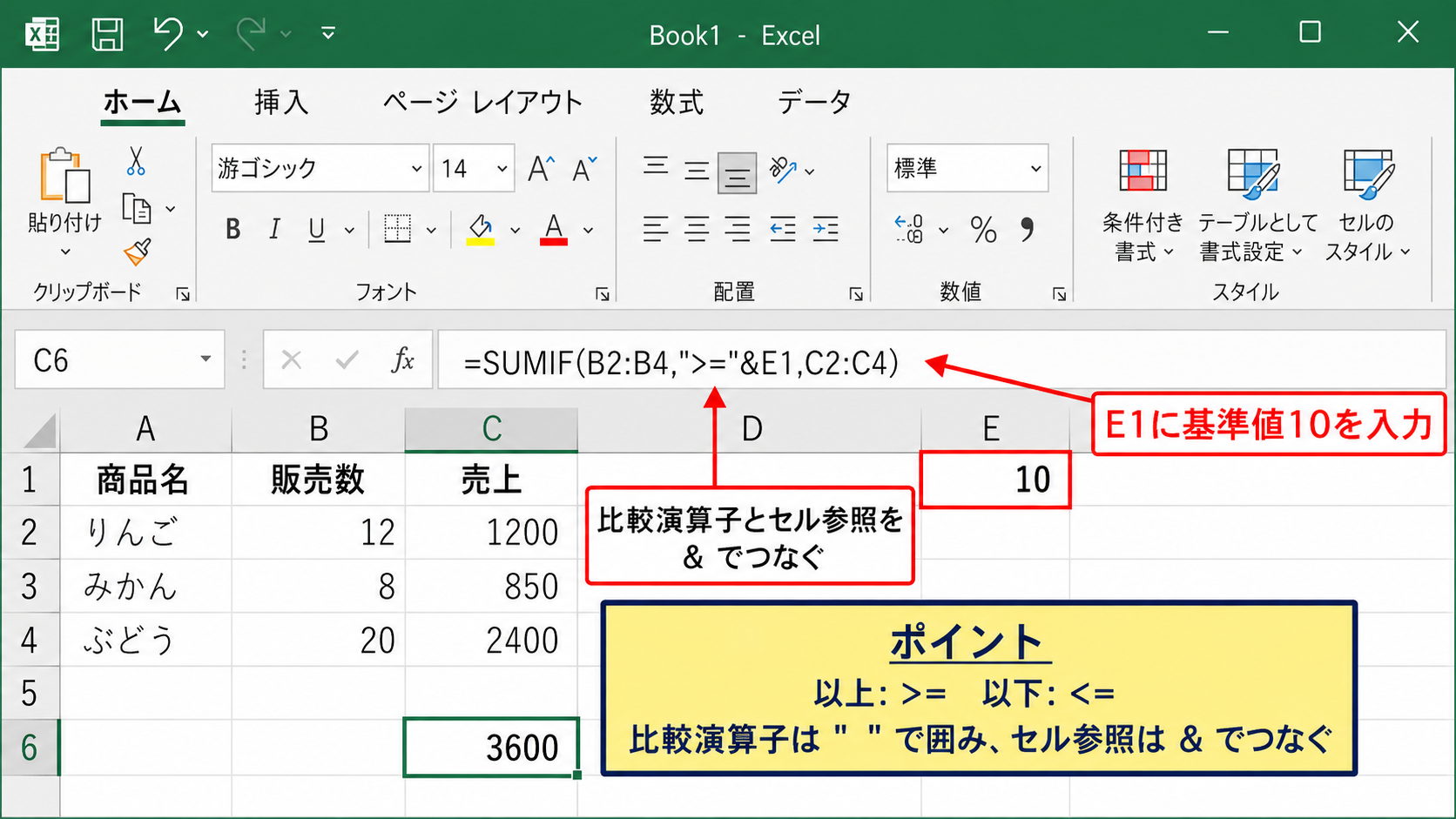Click the Undo arrow icon

pyautogui.click(x=168, y=35)
